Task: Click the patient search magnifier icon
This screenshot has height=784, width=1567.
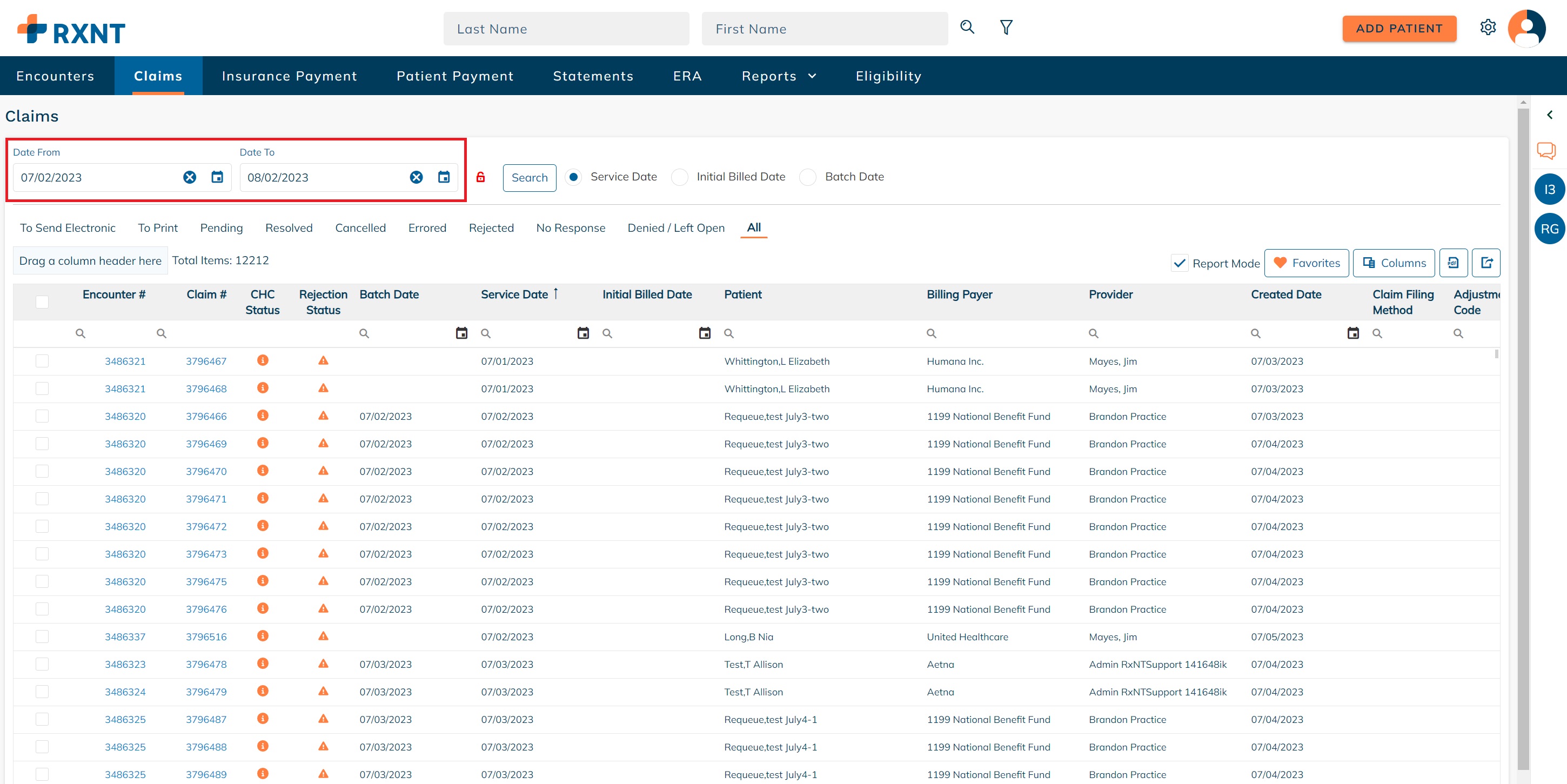Action: (967, 28)
